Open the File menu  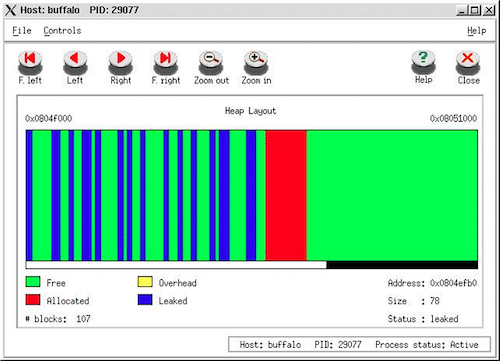(x=22, y=31)
